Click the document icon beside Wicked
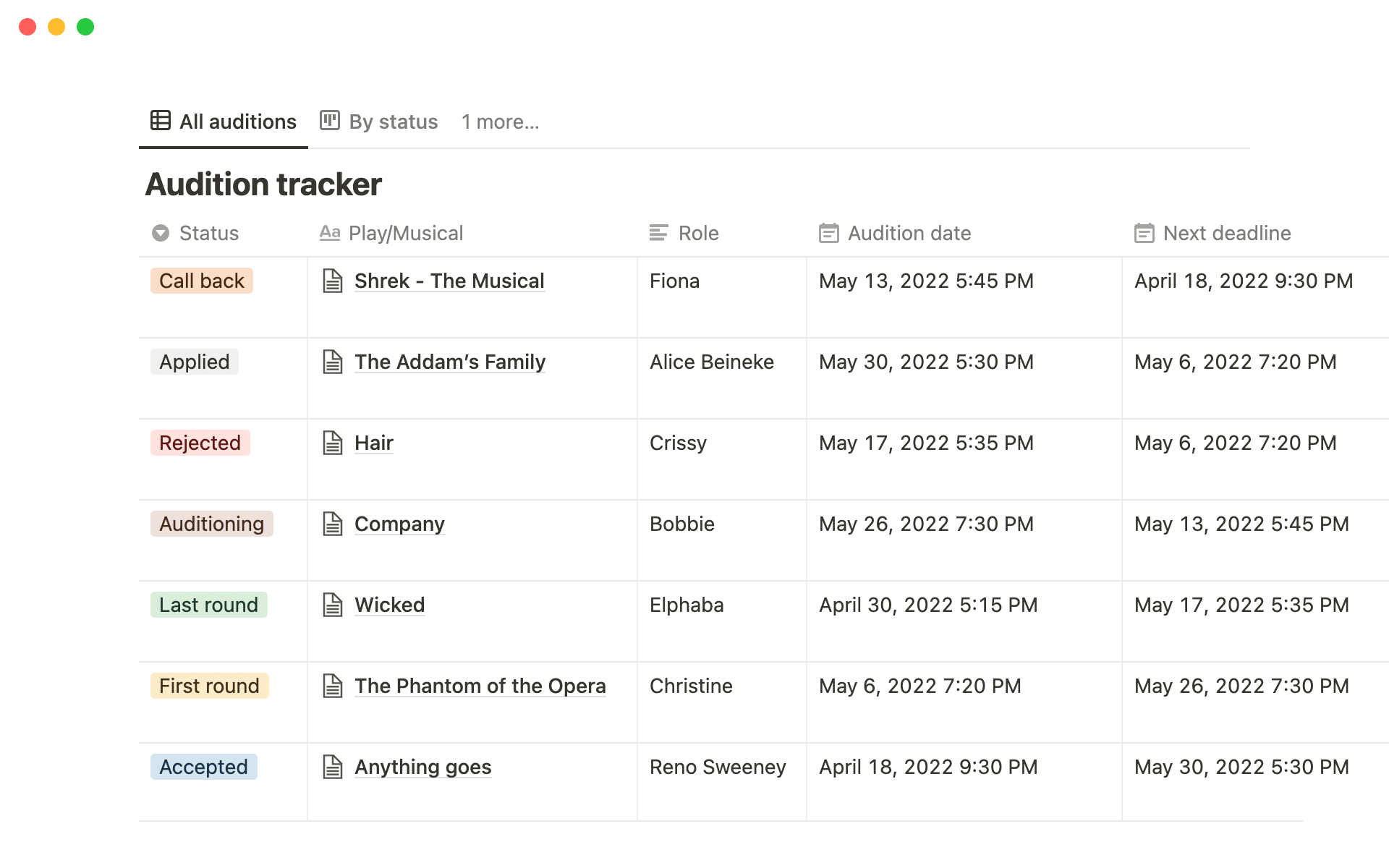Screen dimensions: 1389x868 coord(332,605)
